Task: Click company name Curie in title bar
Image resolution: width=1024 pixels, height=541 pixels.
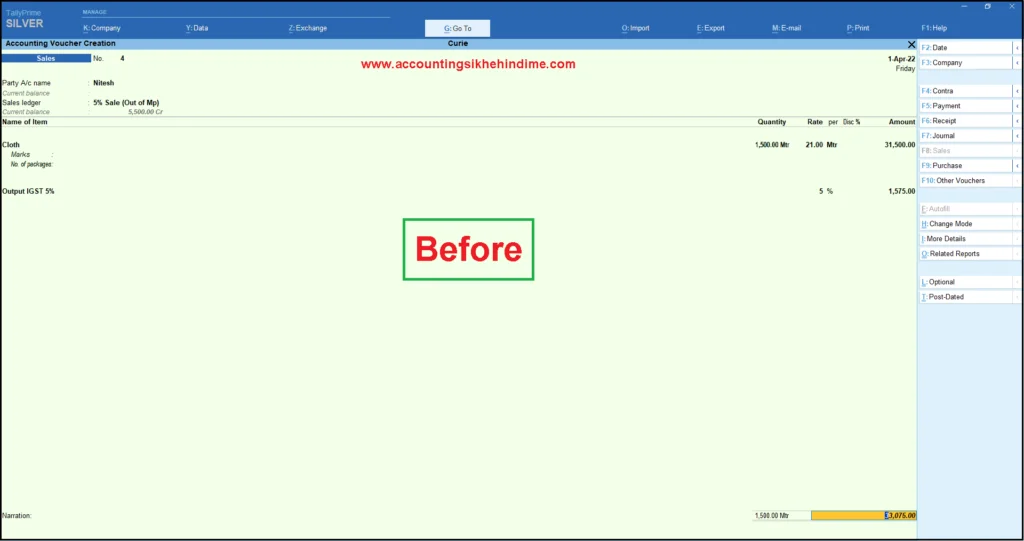Action: coord(458,44)
